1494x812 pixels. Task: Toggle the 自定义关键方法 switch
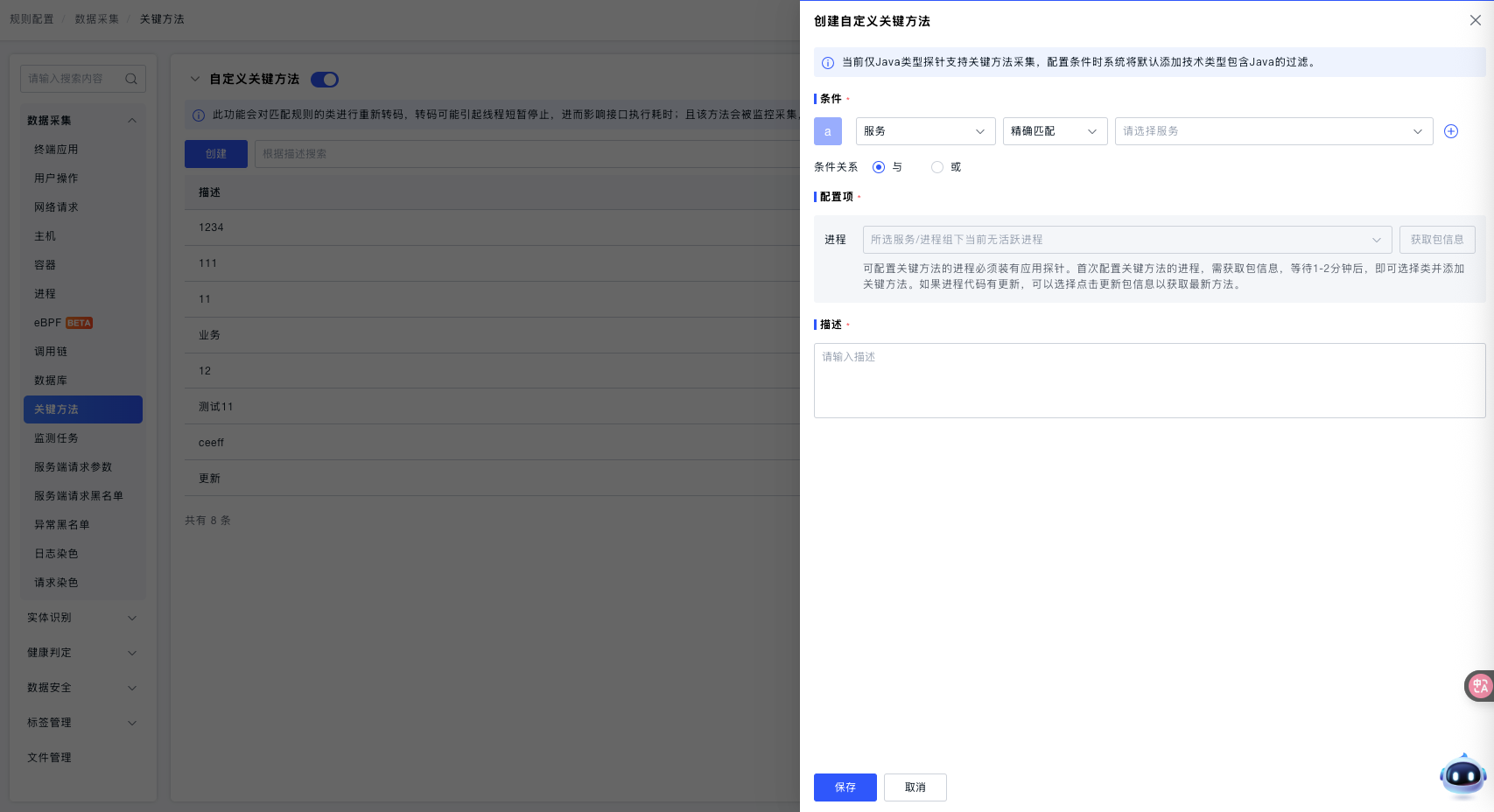coord(325,80)
